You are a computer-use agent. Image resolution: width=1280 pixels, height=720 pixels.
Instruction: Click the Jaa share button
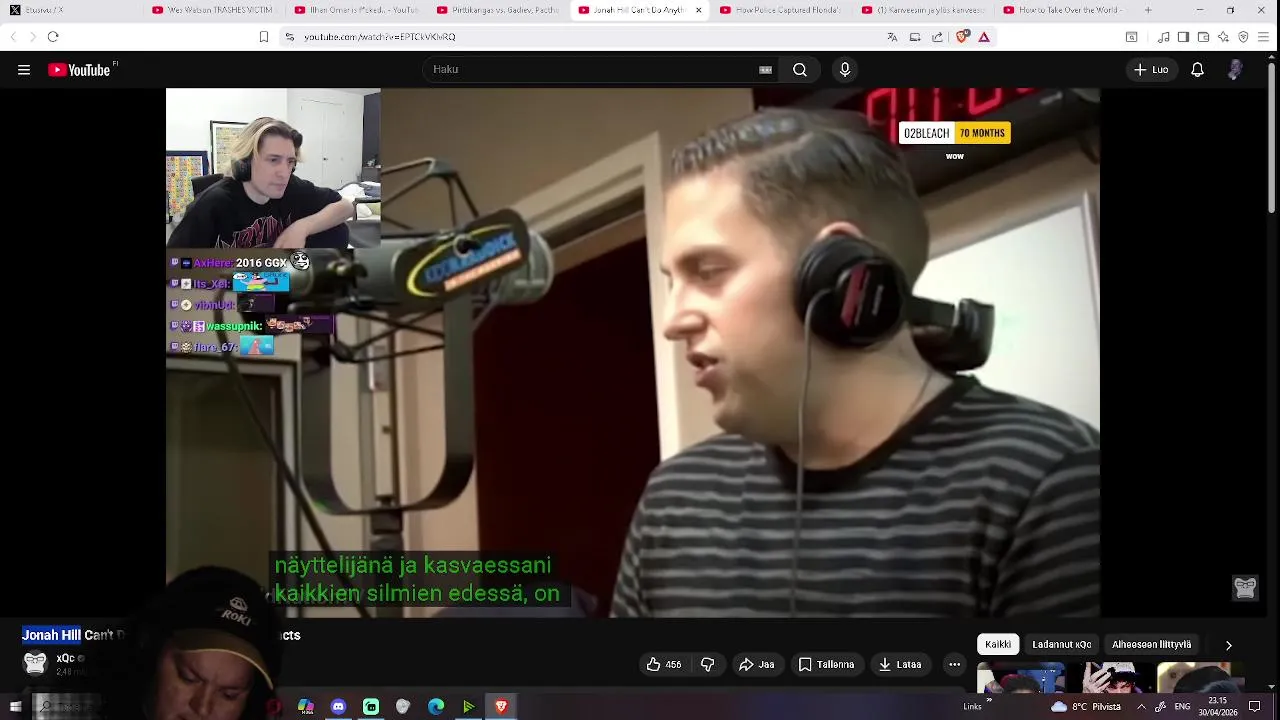757,664
